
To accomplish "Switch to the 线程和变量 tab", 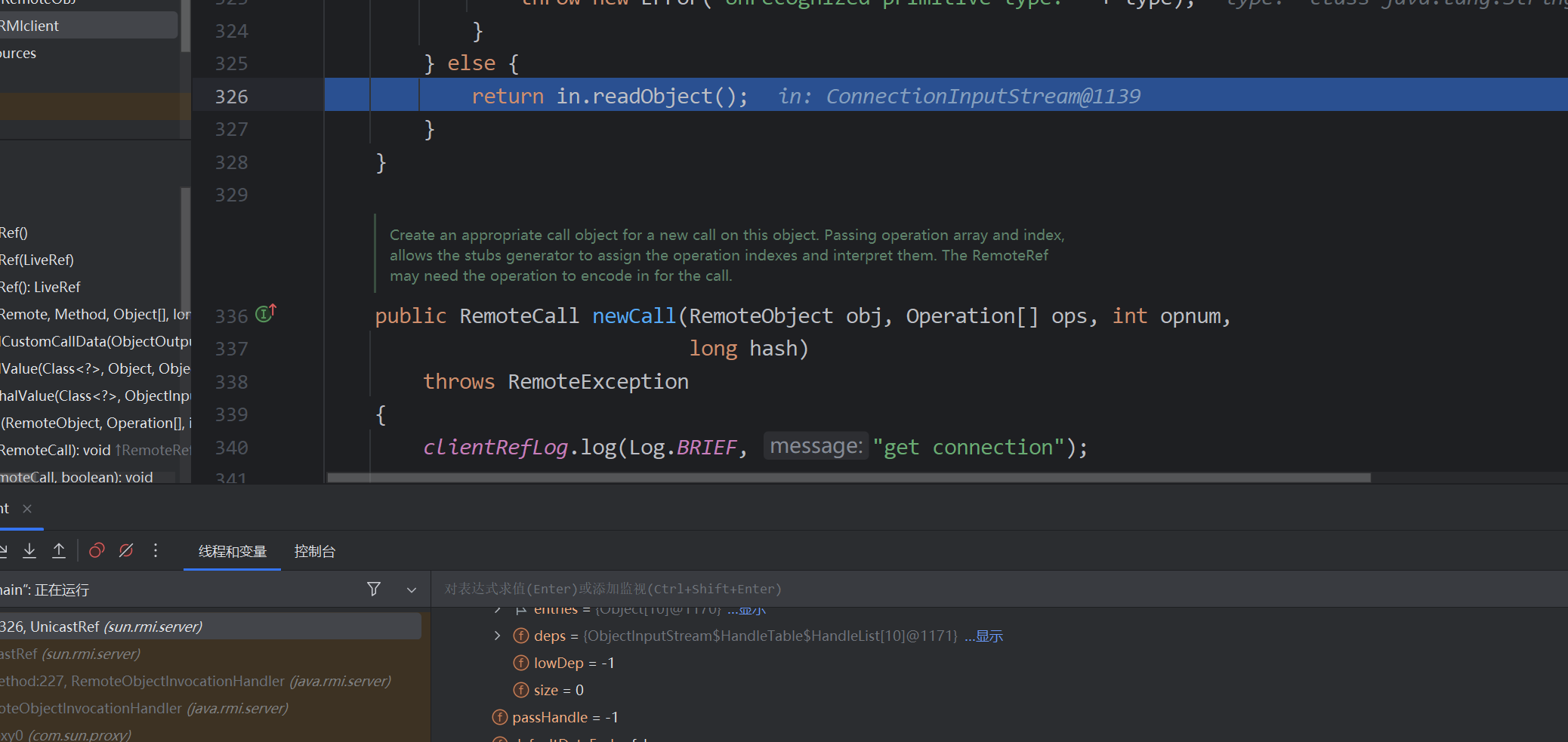I will 232,552.
